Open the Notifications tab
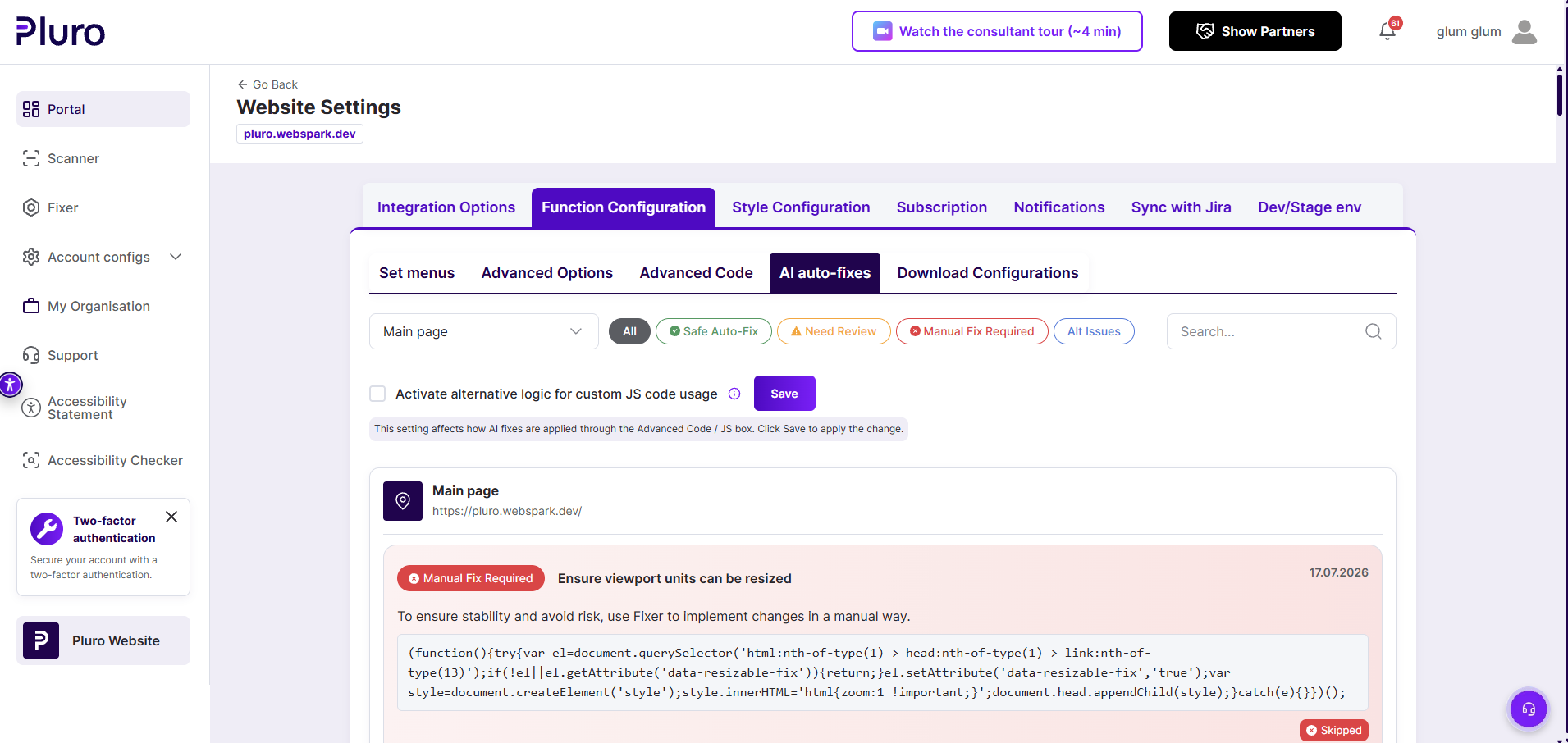The width and height of the screenshot is (1568, 743). (x=1059, y=207)
